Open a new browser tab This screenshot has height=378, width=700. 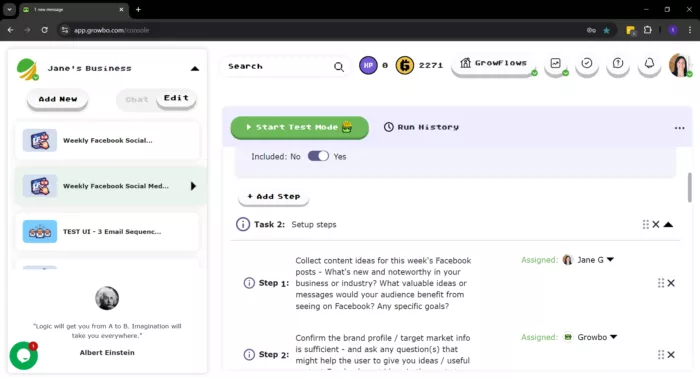138,9
